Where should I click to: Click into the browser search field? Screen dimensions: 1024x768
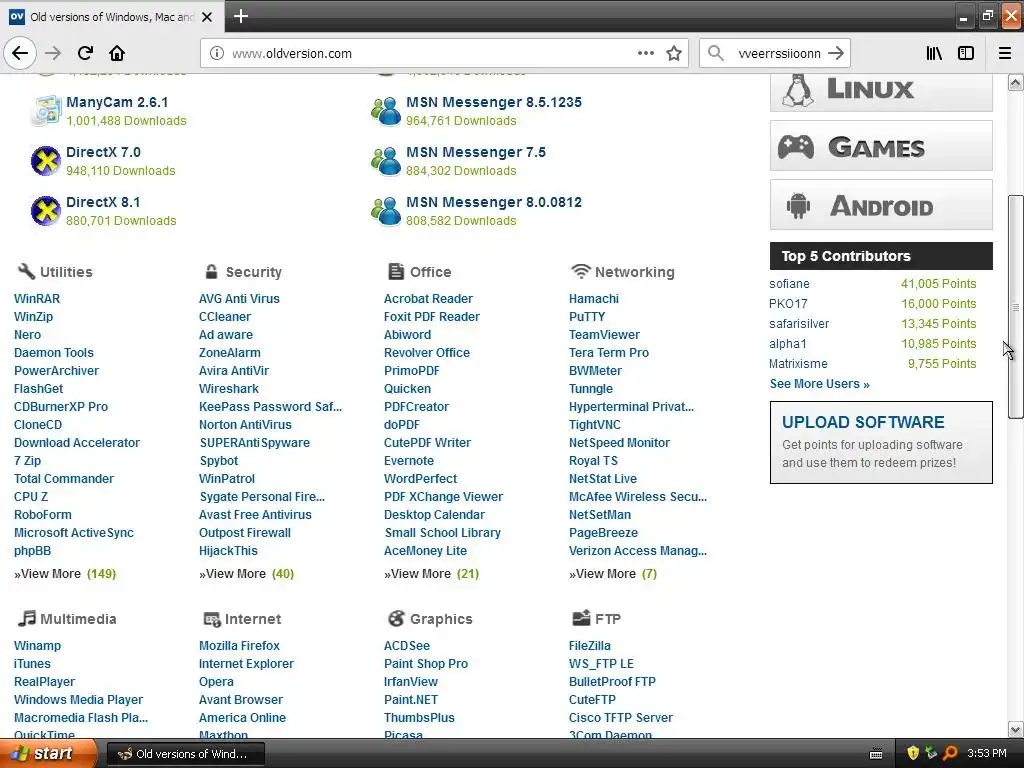(x=775, y=54)
